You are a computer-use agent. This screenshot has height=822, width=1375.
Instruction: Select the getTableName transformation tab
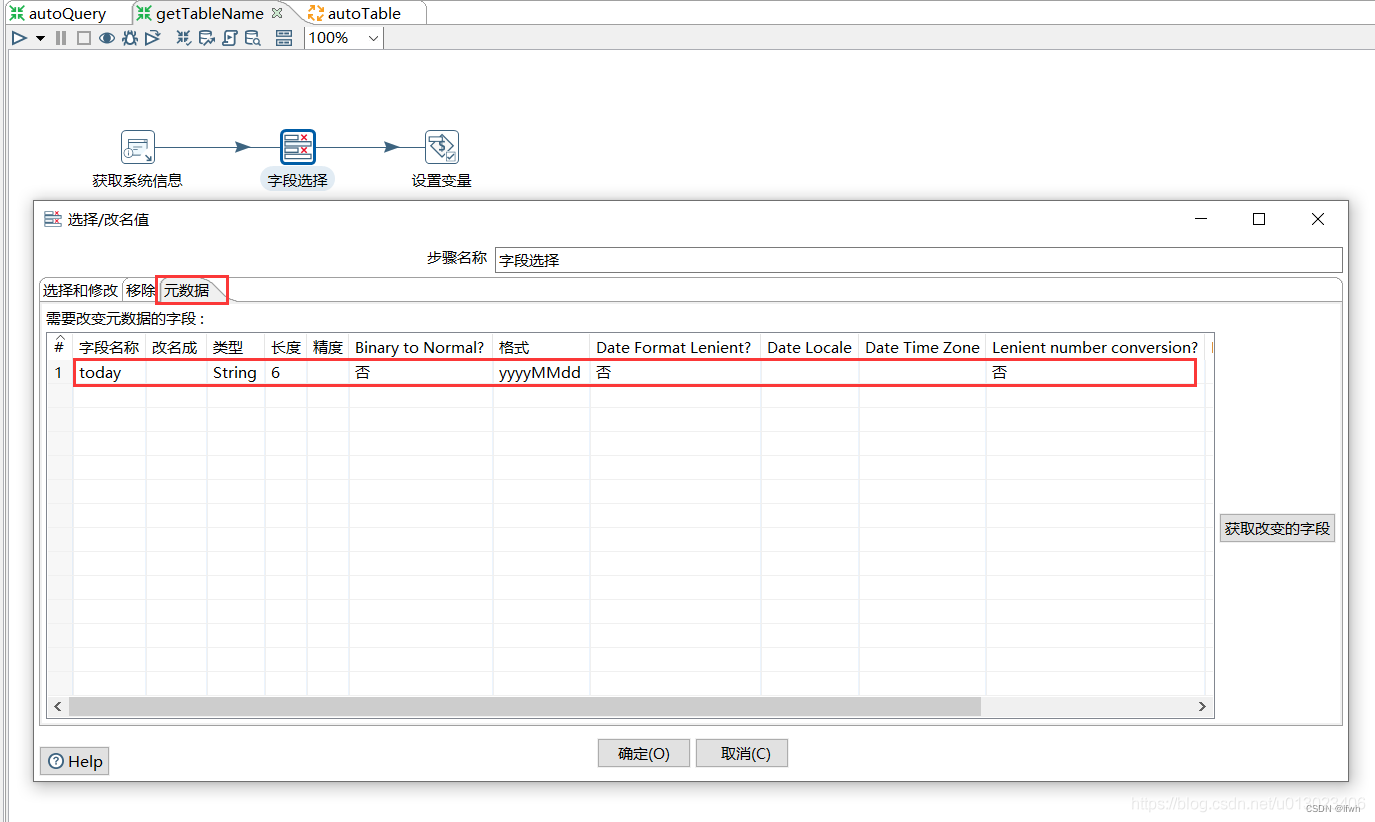click(199, 13)
